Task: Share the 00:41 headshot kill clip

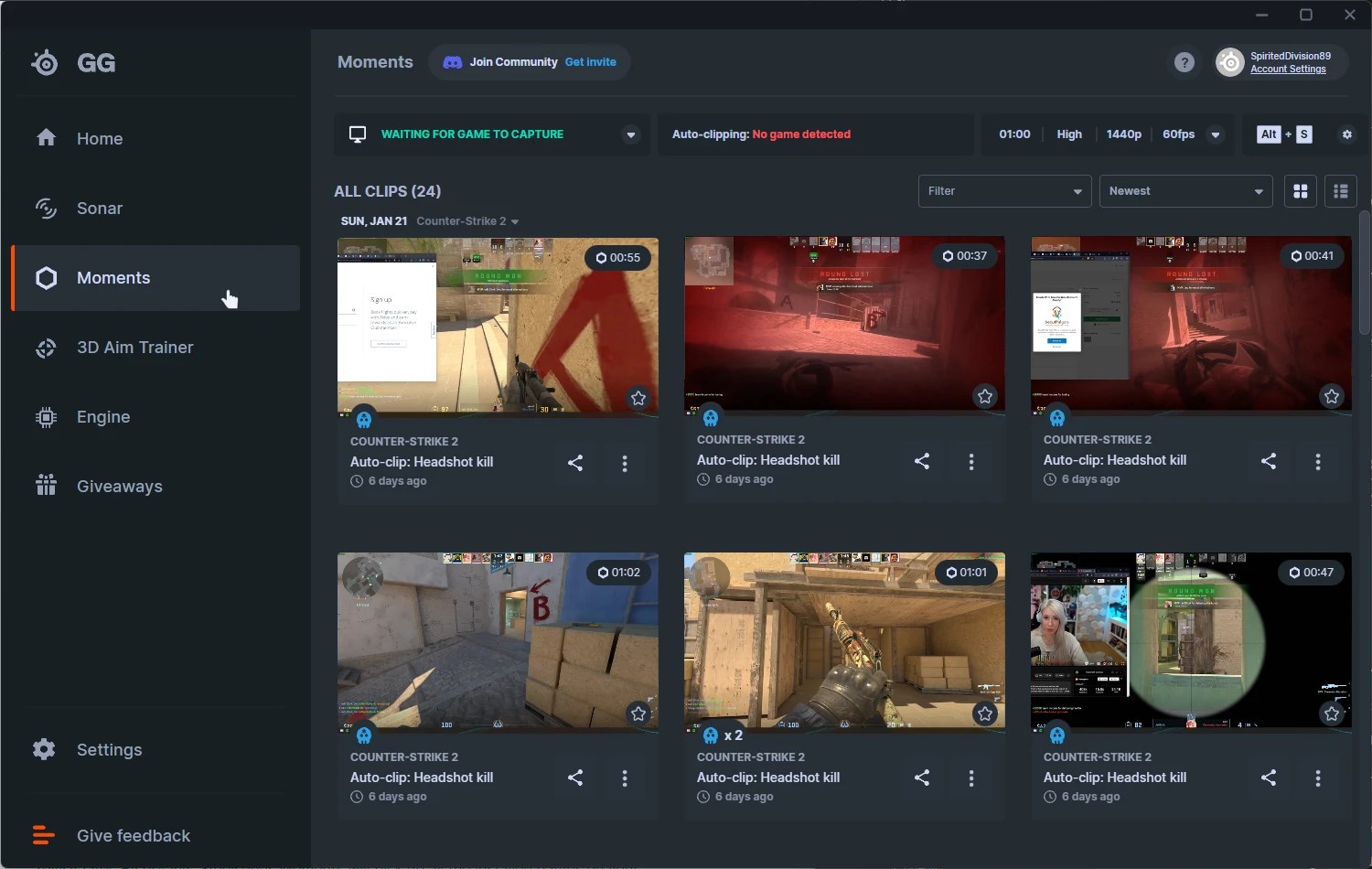Action: pyautogui.click(x=1269, y=461)
